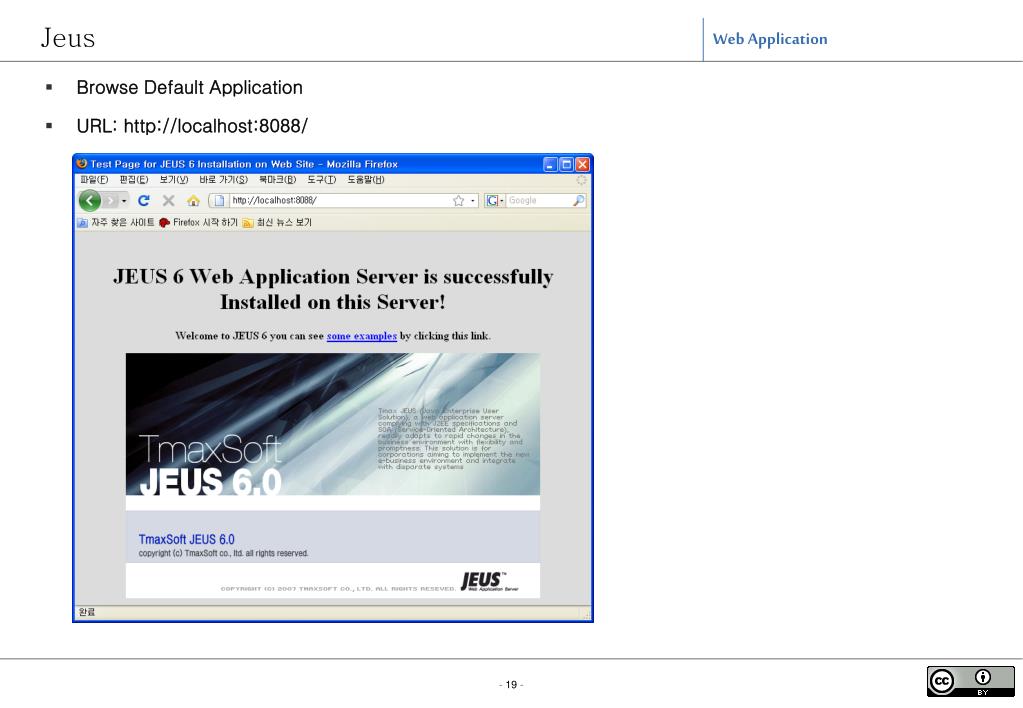Screen dimensions: 1023x708
Task: Click the 'JEUS 6 Web Application Server' heading
Action: 333,289
